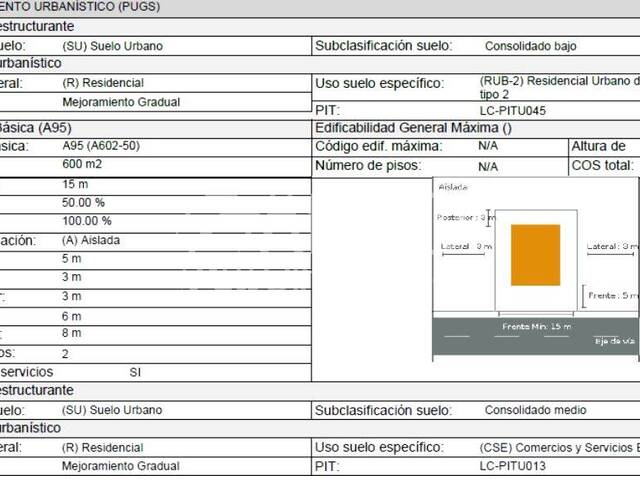Click the "Eje de vía" road label
Screen dimensions: 640x480
(x=615, y=341)
